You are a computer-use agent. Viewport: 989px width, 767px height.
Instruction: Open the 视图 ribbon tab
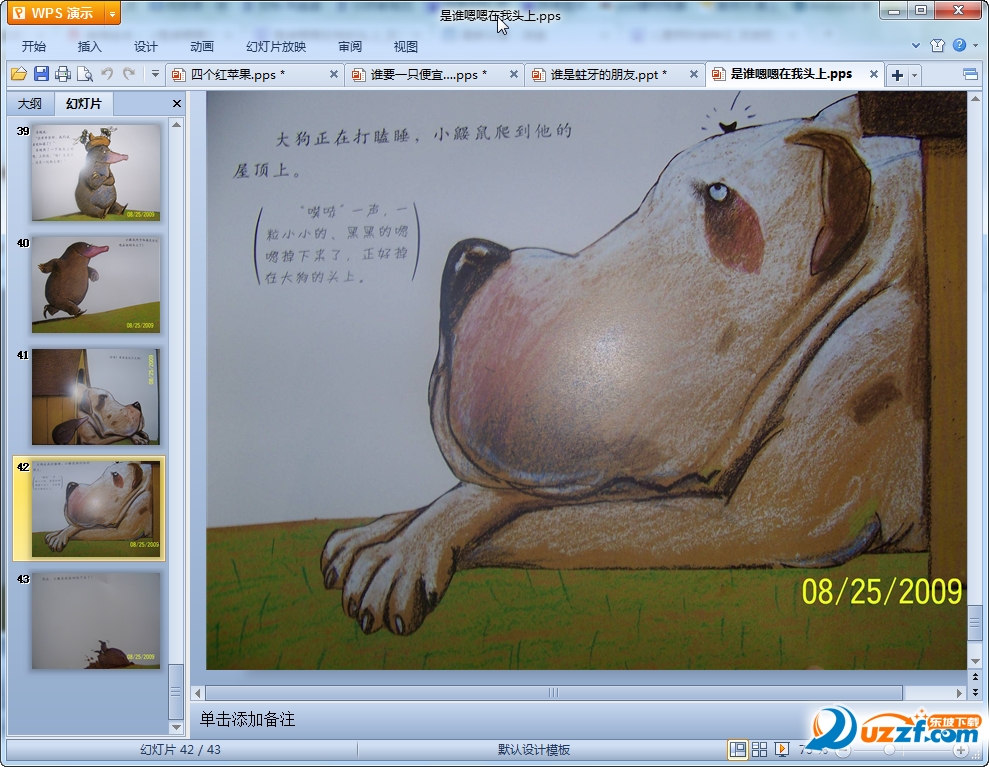coord(406,47)
